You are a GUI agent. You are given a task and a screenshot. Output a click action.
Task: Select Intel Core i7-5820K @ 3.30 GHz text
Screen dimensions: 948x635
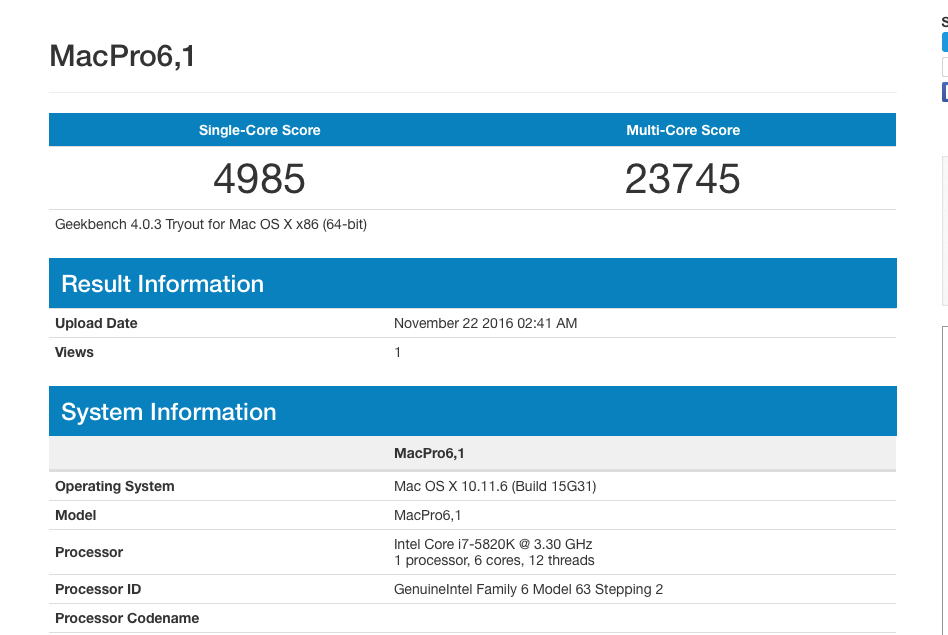(493, 544)
